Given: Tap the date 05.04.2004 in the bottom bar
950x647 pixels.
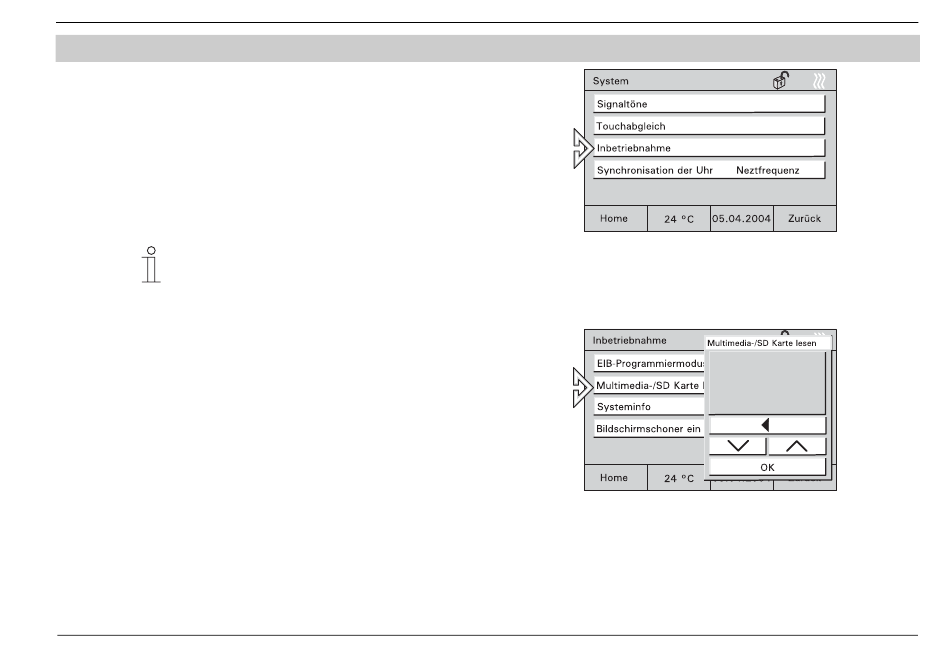Looking at the screenshot, I should (742, 218).
